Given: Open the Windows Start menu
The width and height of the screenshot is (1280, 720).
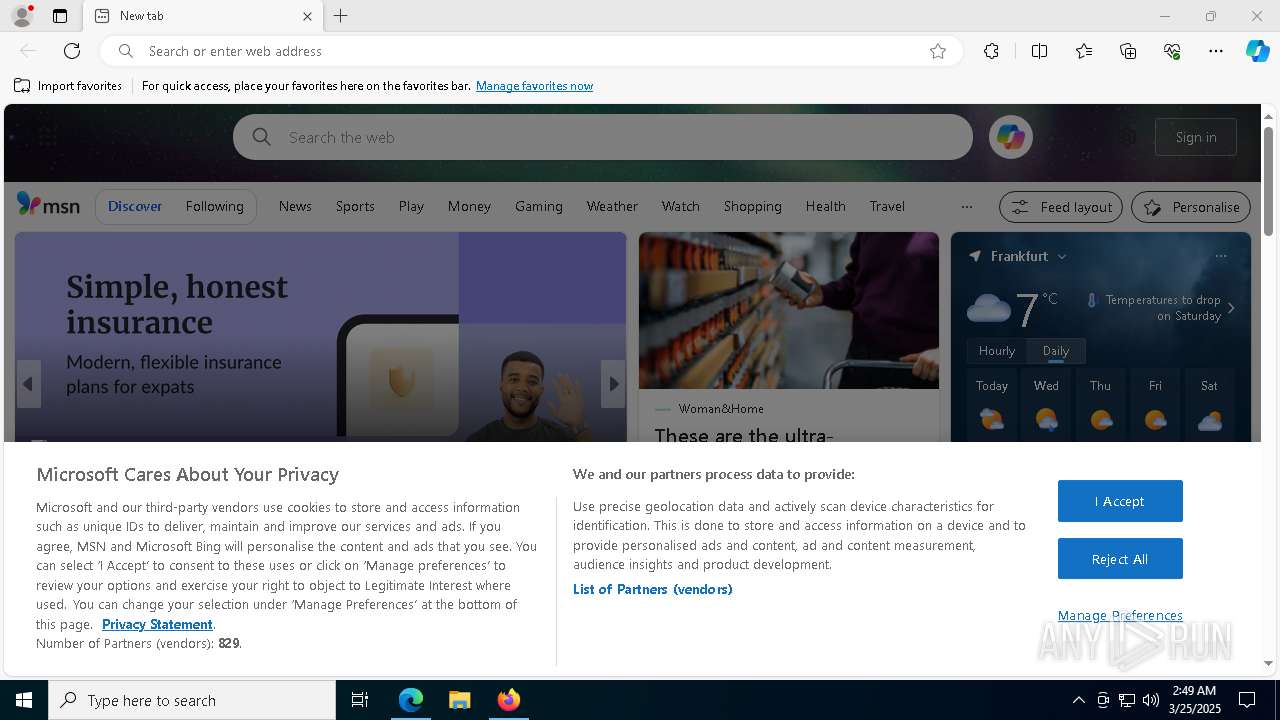Looking at the screenshot, I should point(24,700).
